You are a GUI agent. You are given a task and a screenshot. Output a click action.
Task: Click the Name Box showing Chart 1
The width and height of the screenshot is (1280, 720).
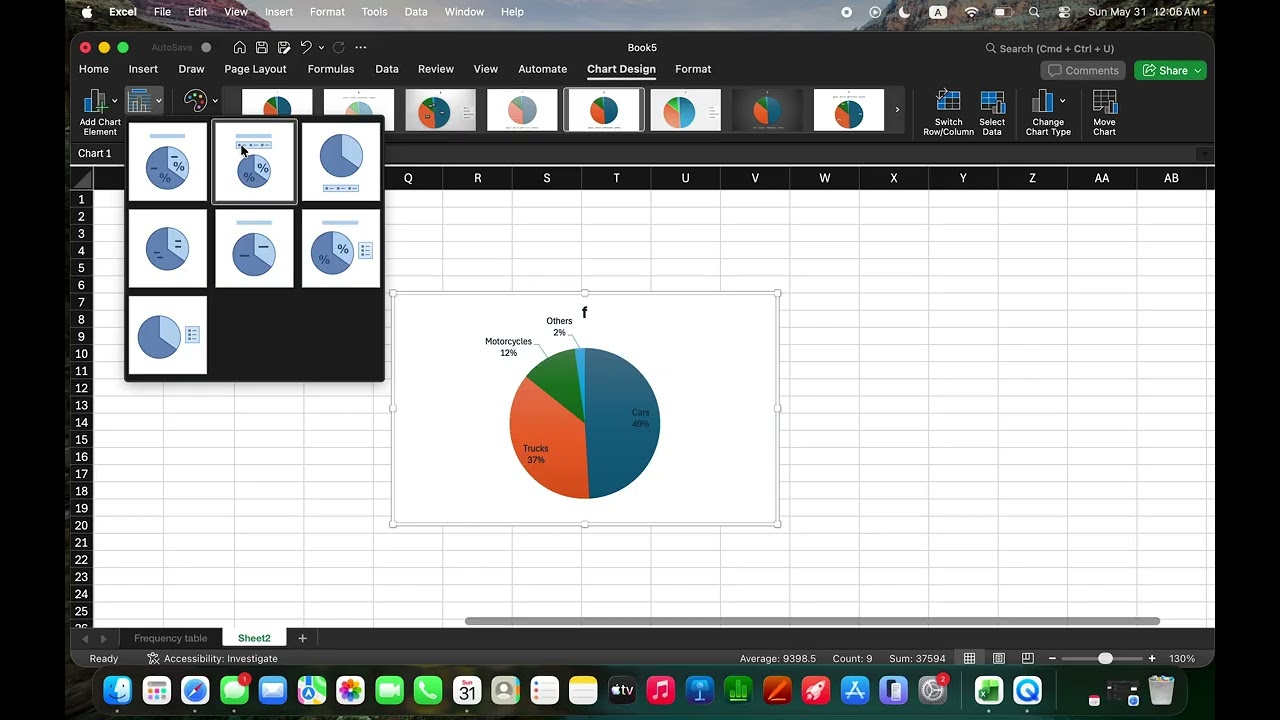96,153
